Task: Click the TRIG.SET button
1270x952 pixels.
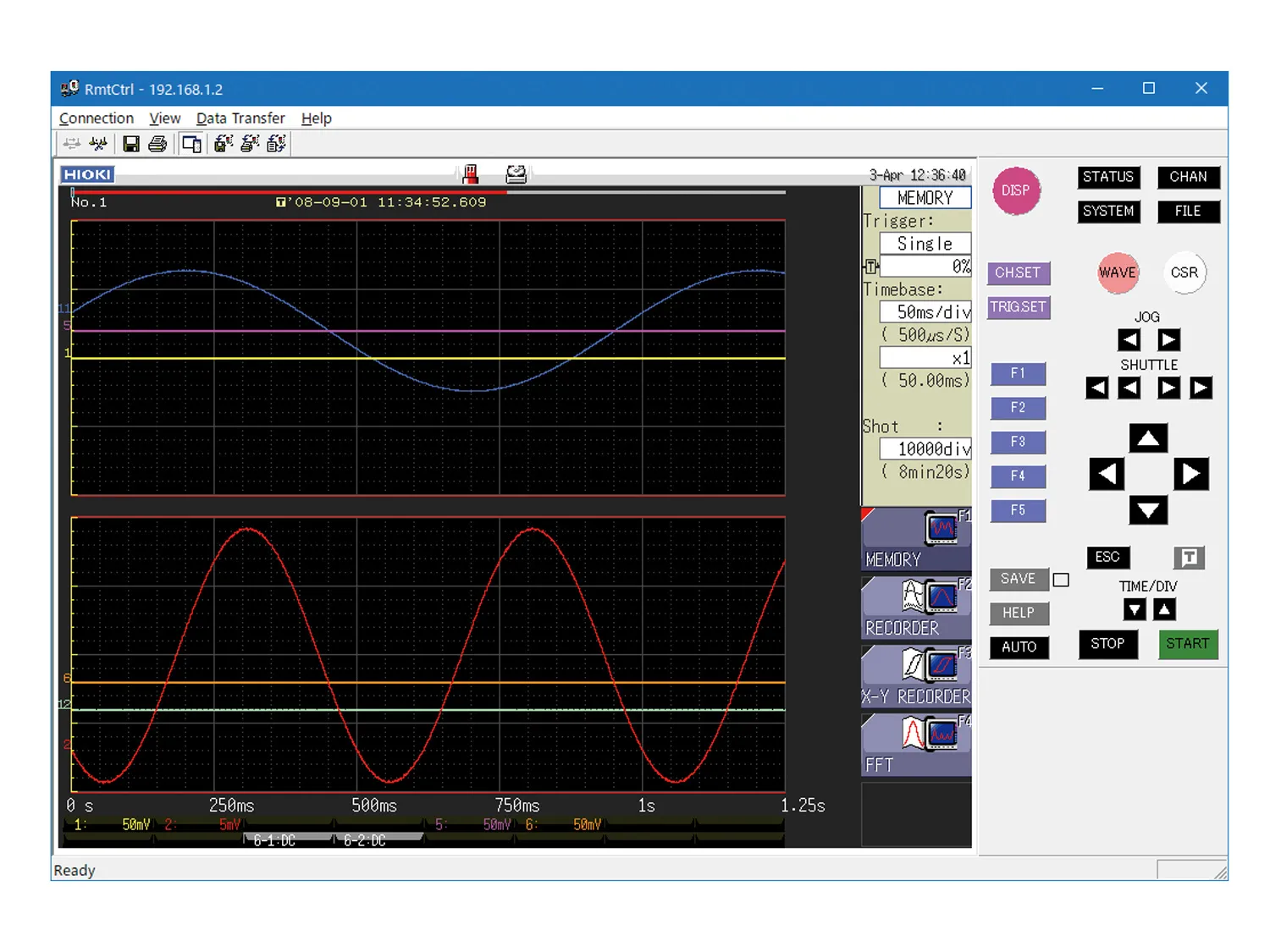Action: pos(1019,307)
